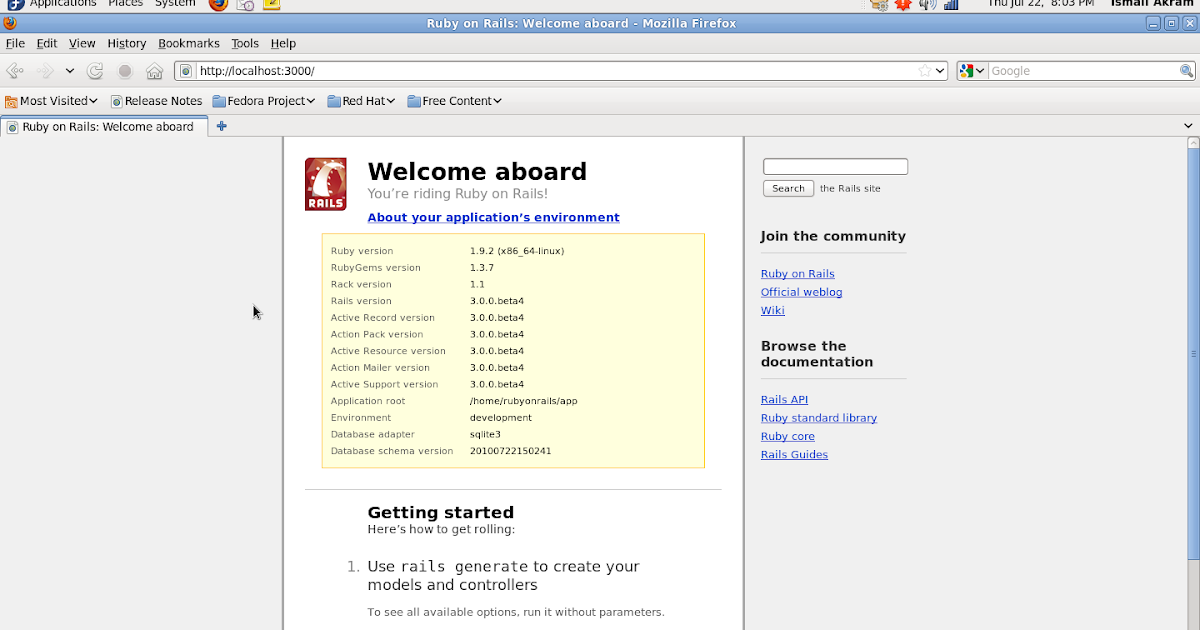Launch Firefox from the top panel icon
This screenshot has width=1200, height=630.
(219, 4)
